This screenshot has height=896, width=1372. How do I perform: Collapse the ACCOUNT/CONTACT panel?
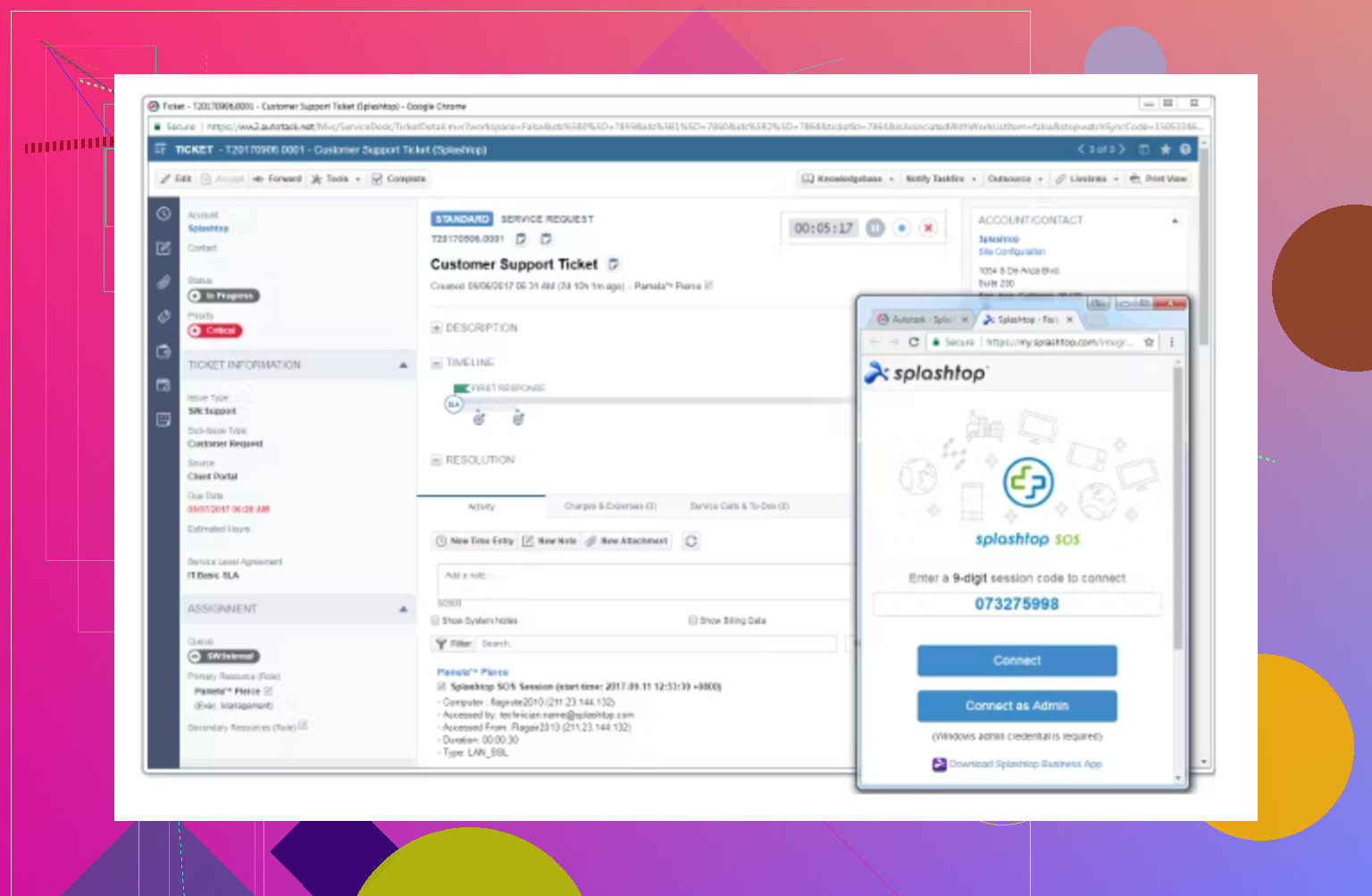[1175, 220]
